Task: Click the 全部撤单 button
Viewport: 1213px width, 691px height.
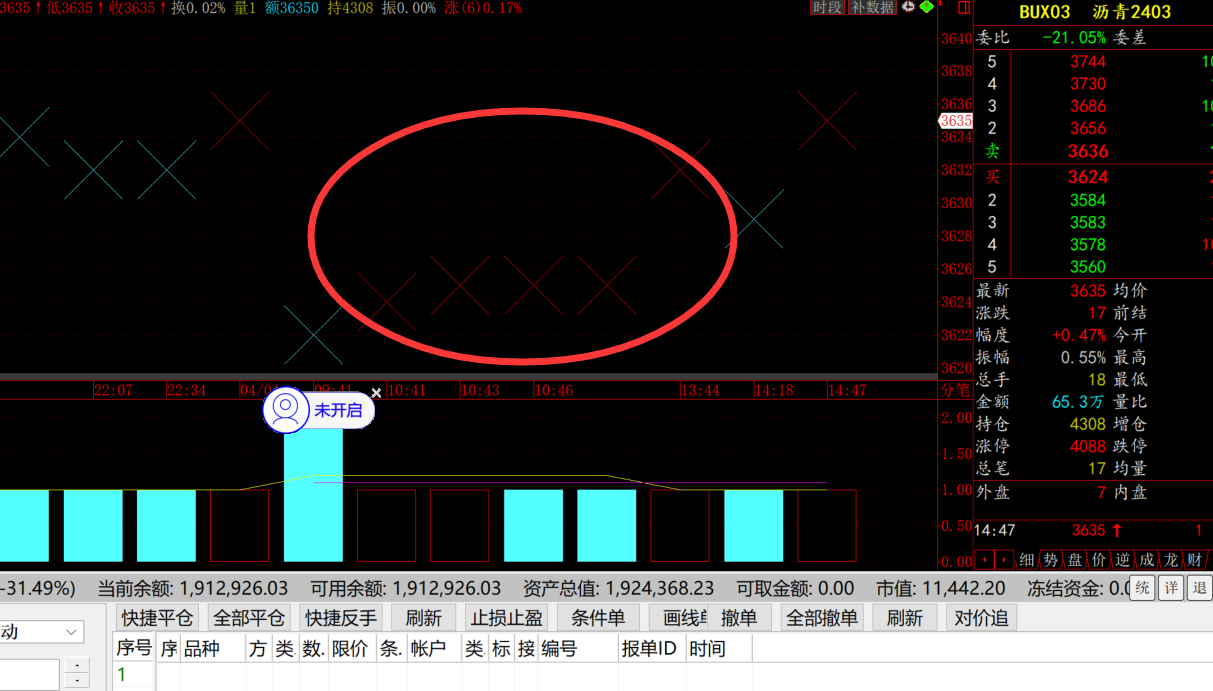Action: point(822,618)
